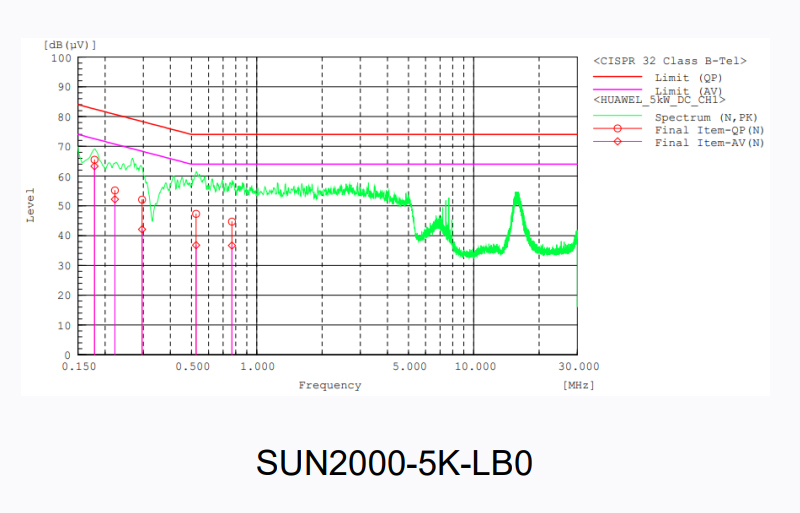Click the 0.150 x-axis tick label
This screenshot has height=513, width=800.
coord(79,367)
